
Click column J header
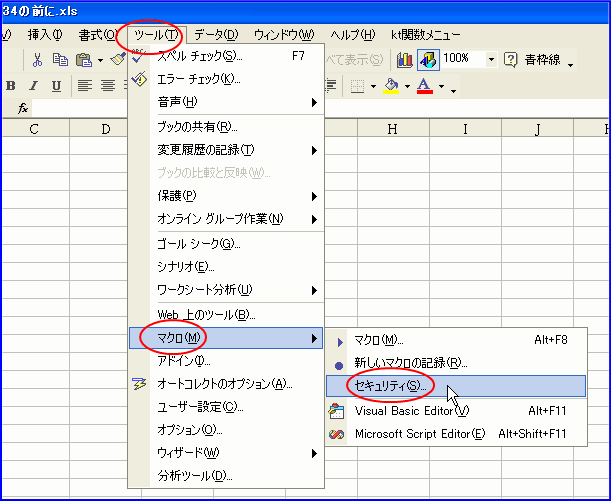pyautogui.click(x=537, y=128)
